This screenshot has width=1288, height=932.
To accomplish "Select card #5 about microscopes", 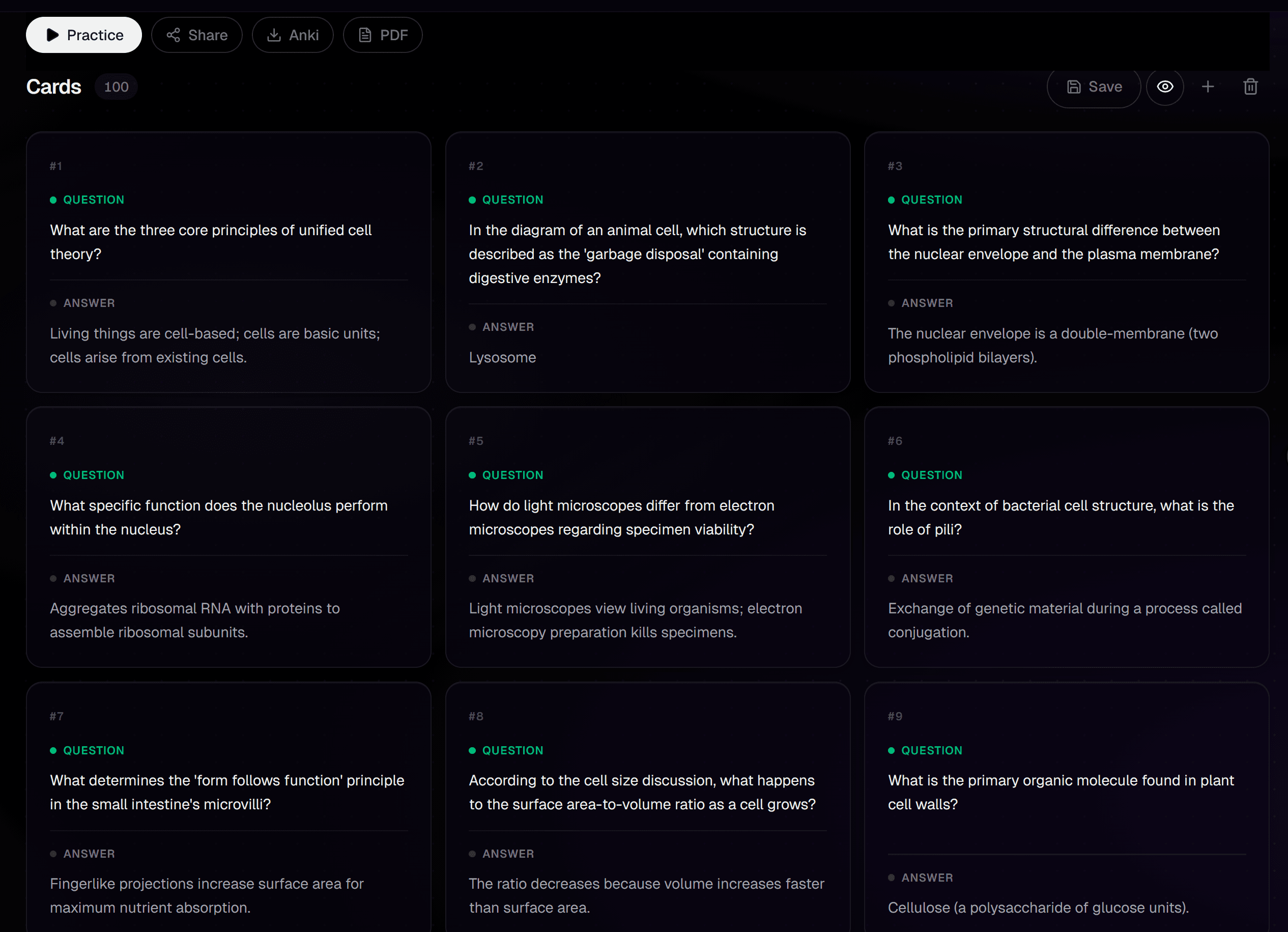I will (x=621, y=517).
